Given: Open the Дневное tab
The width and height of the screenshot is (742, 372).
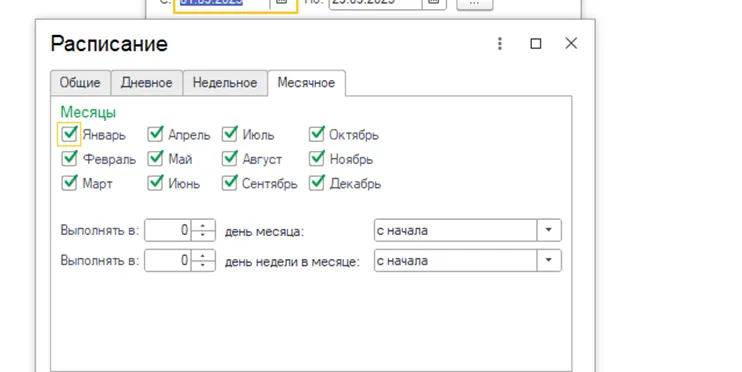Looking at the screenshot, I should point(147,83).
